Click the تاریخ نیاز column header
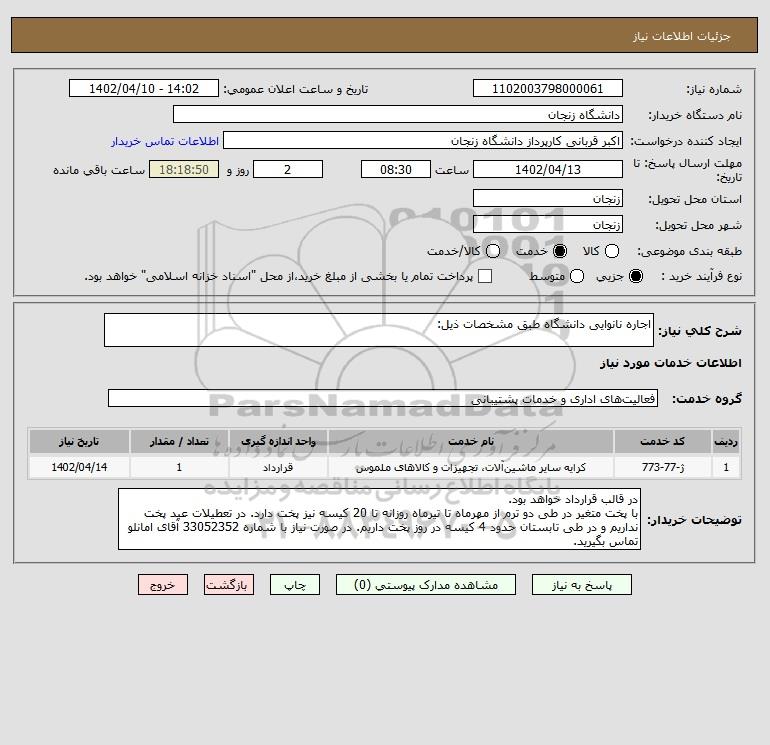770x745 pixels. point(79,441)
